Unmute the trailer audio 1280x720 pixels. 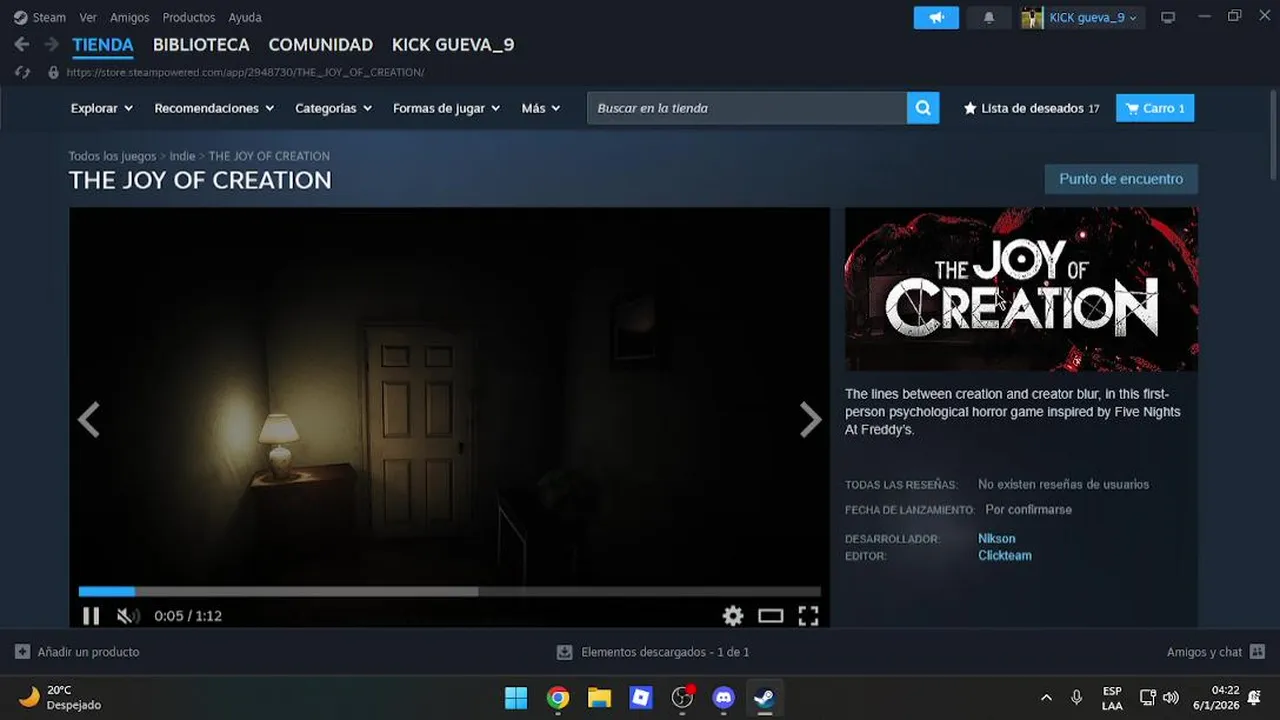pos(128,616)
